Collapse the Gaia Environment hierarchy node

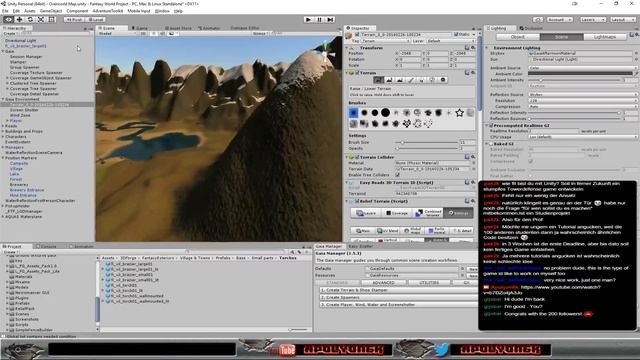(3, 99)
